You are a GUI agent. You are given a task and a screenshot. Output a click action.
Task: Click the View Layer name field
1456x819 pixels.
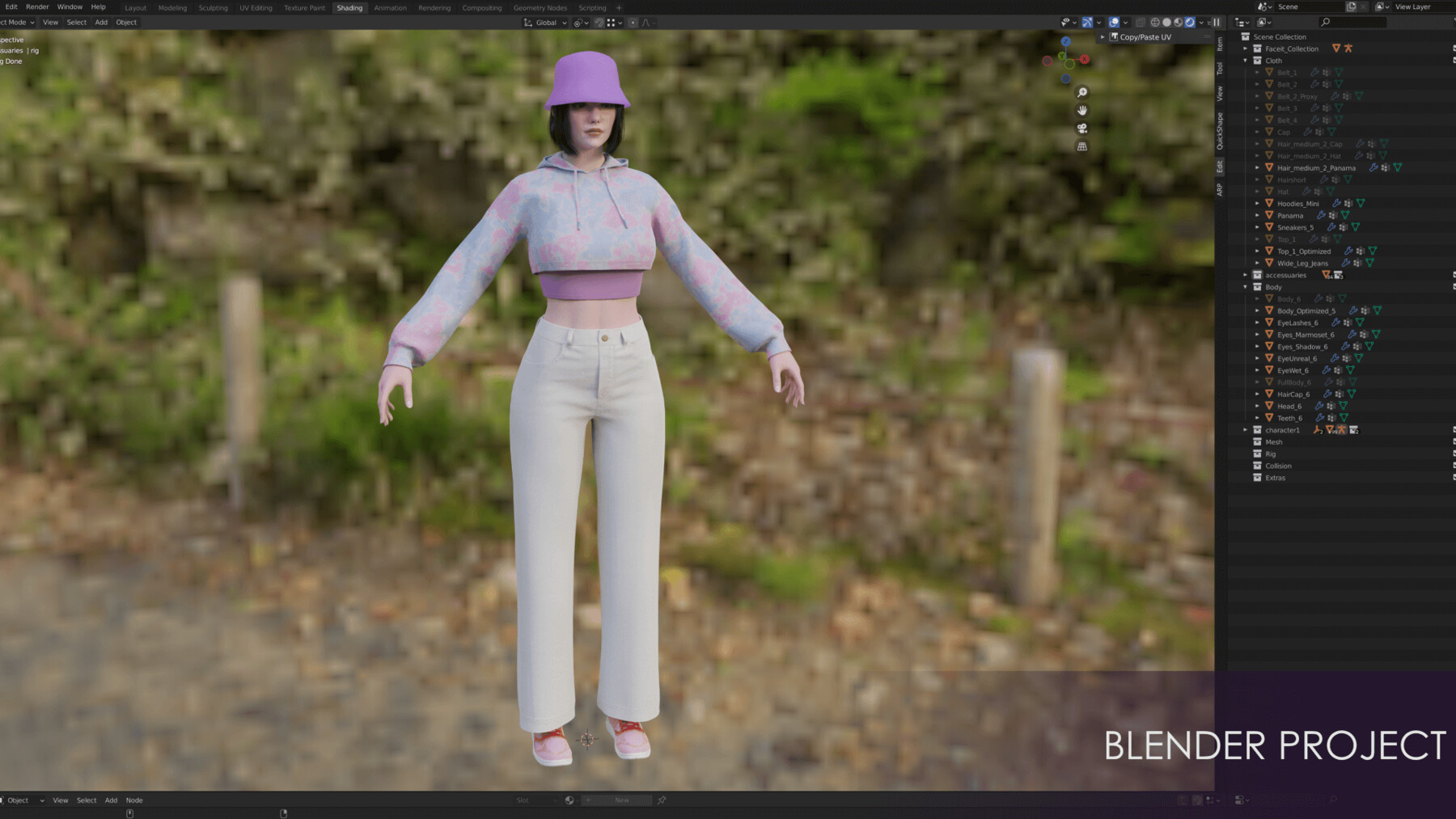pyautogui.click(x=1424, y=6)
